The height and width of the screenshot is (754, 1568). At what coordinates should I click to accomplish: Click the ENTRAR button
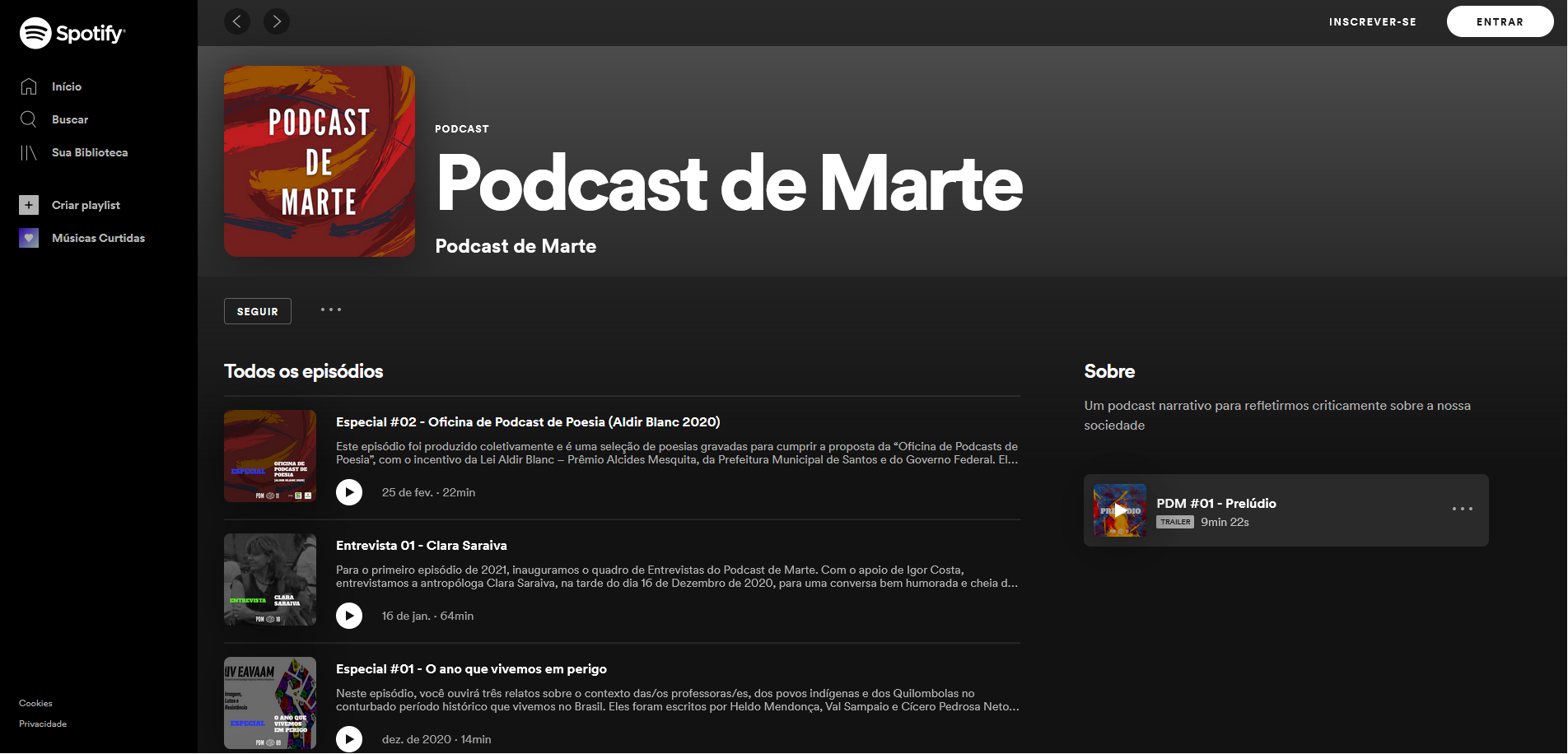click(1500, 22)
